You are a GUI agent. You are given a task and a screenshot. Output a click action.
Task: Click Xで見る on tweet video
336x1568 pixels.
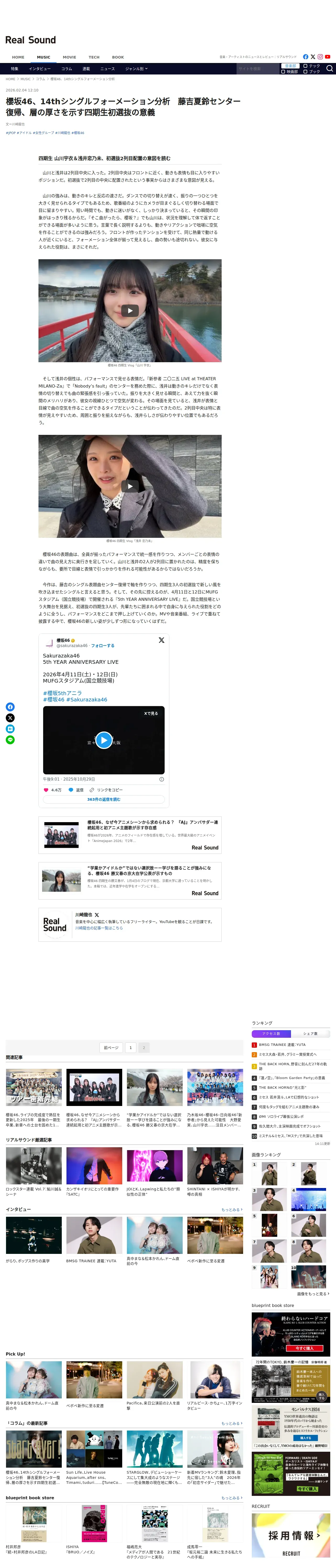pyautogui.click(x=151, y=713)
